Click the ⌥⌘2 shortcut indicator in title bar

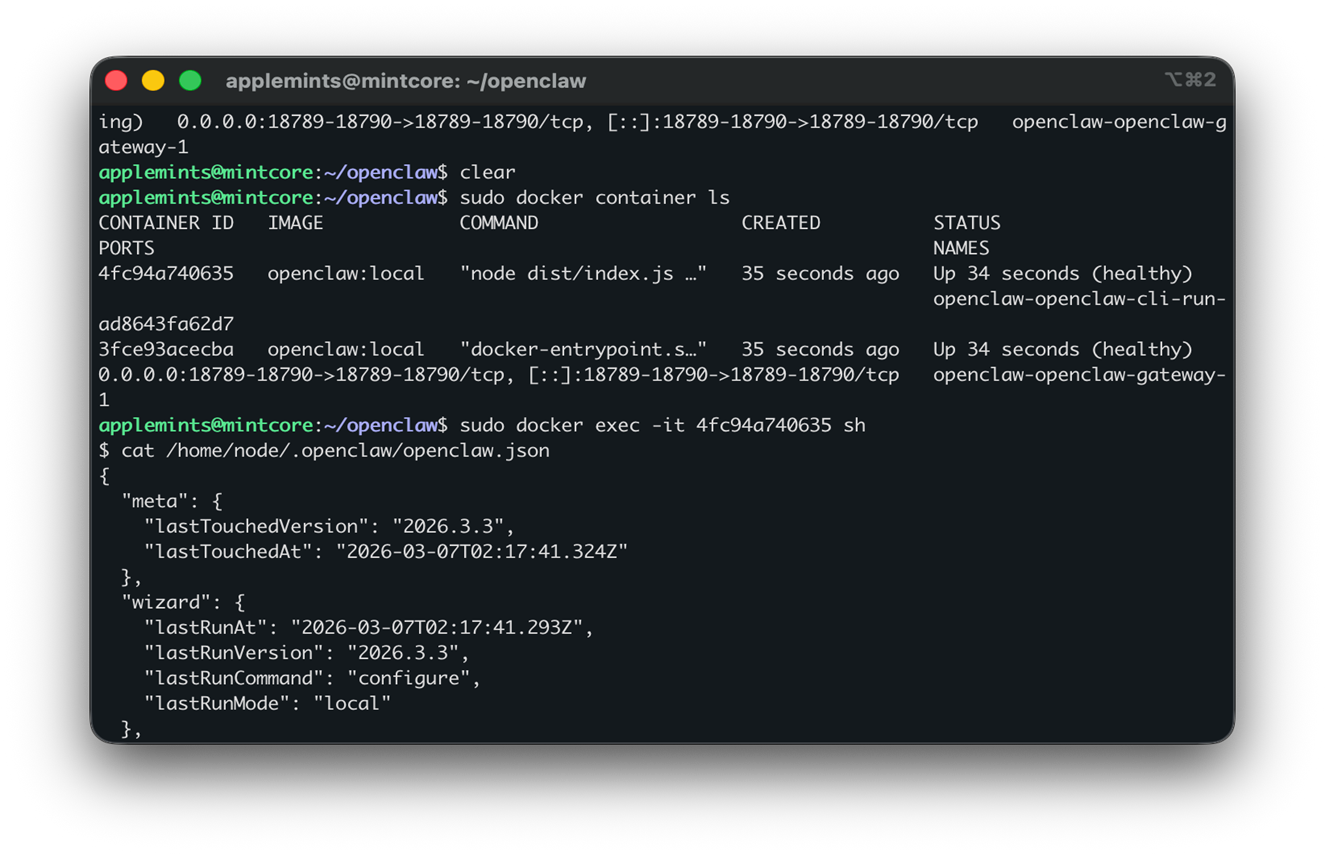tap(1190, 80)
